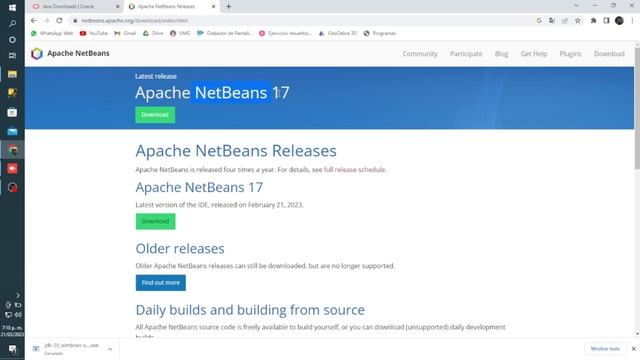Screen dimensions: 640x360
Task: Bookmark this page with the star
Action: point(578,20)
